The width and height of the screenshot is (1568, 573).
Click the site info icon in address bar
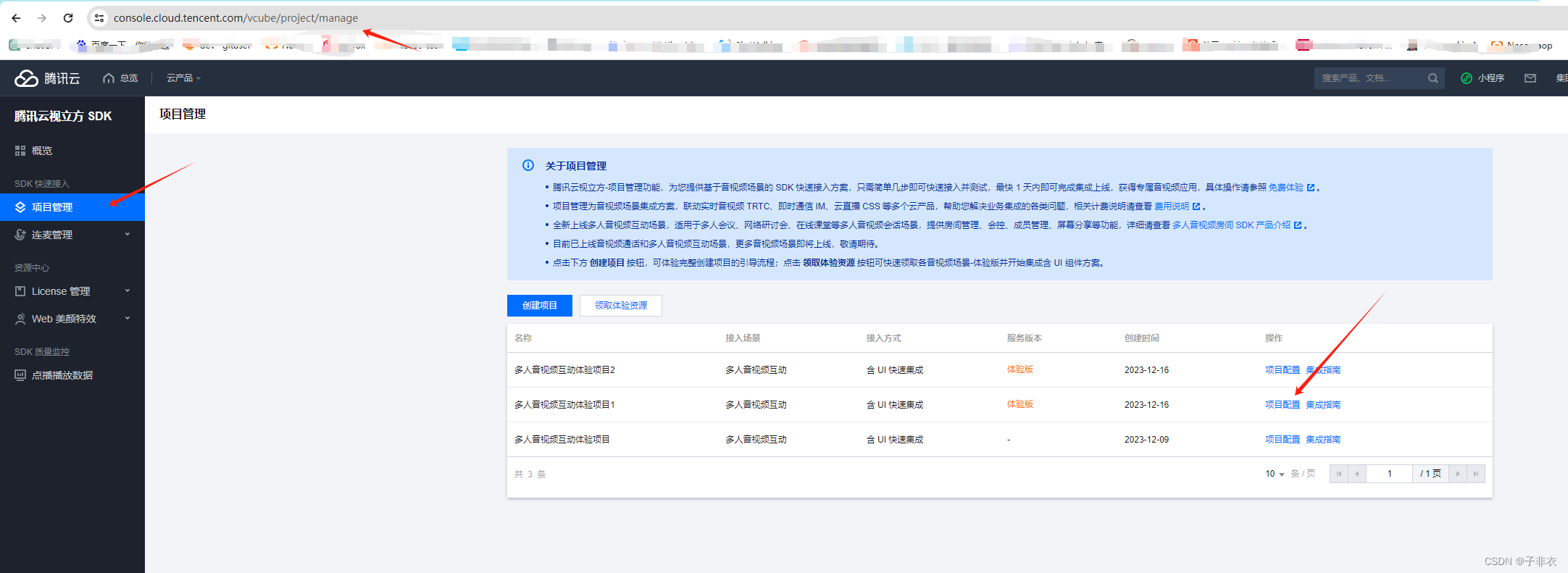tap(99, 18)
